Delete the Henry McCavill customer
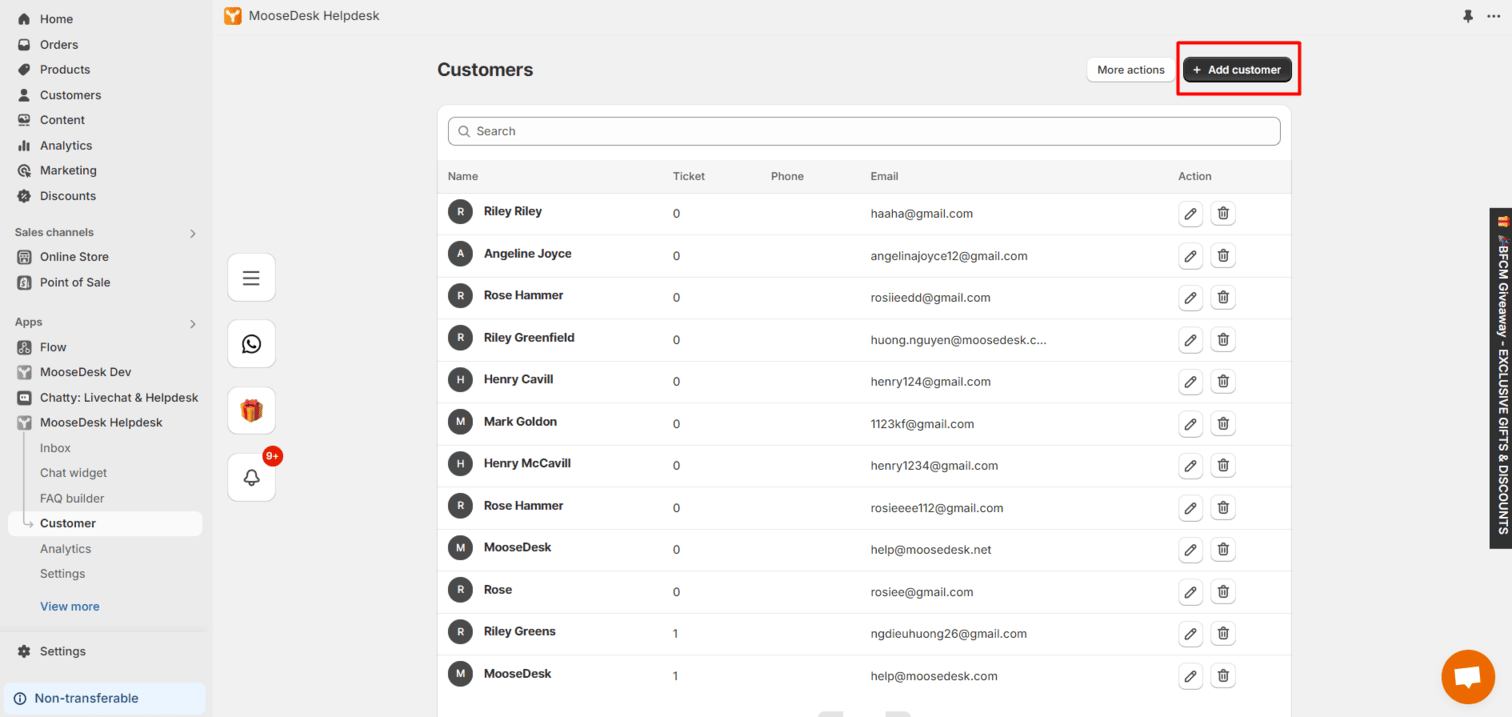1512x717 pixels. [1223, 465]
